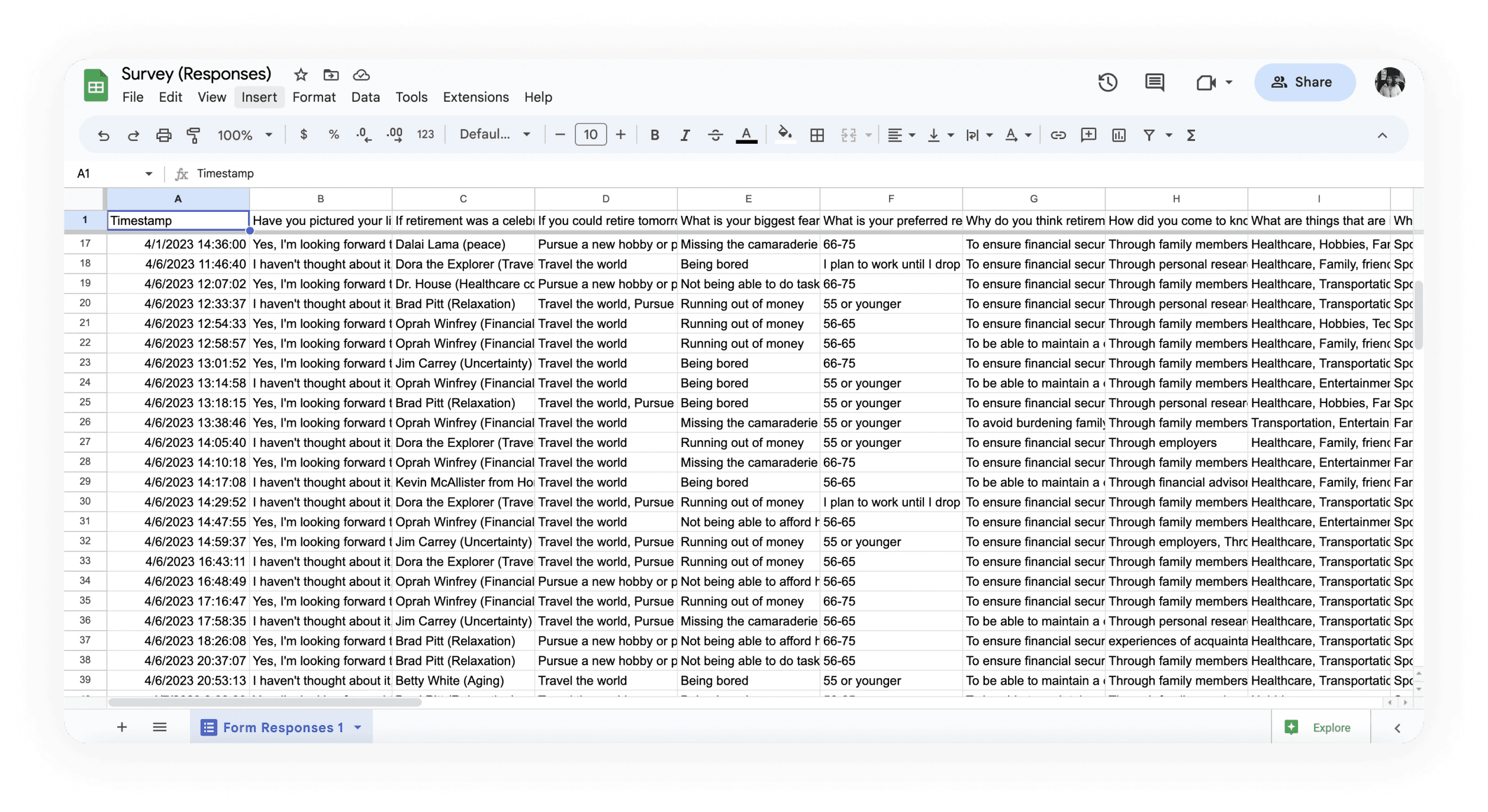1488x812 pixels.
Task: Add a new sheet with plus icon
Action: pyautogui.click(x=122, y=727)
